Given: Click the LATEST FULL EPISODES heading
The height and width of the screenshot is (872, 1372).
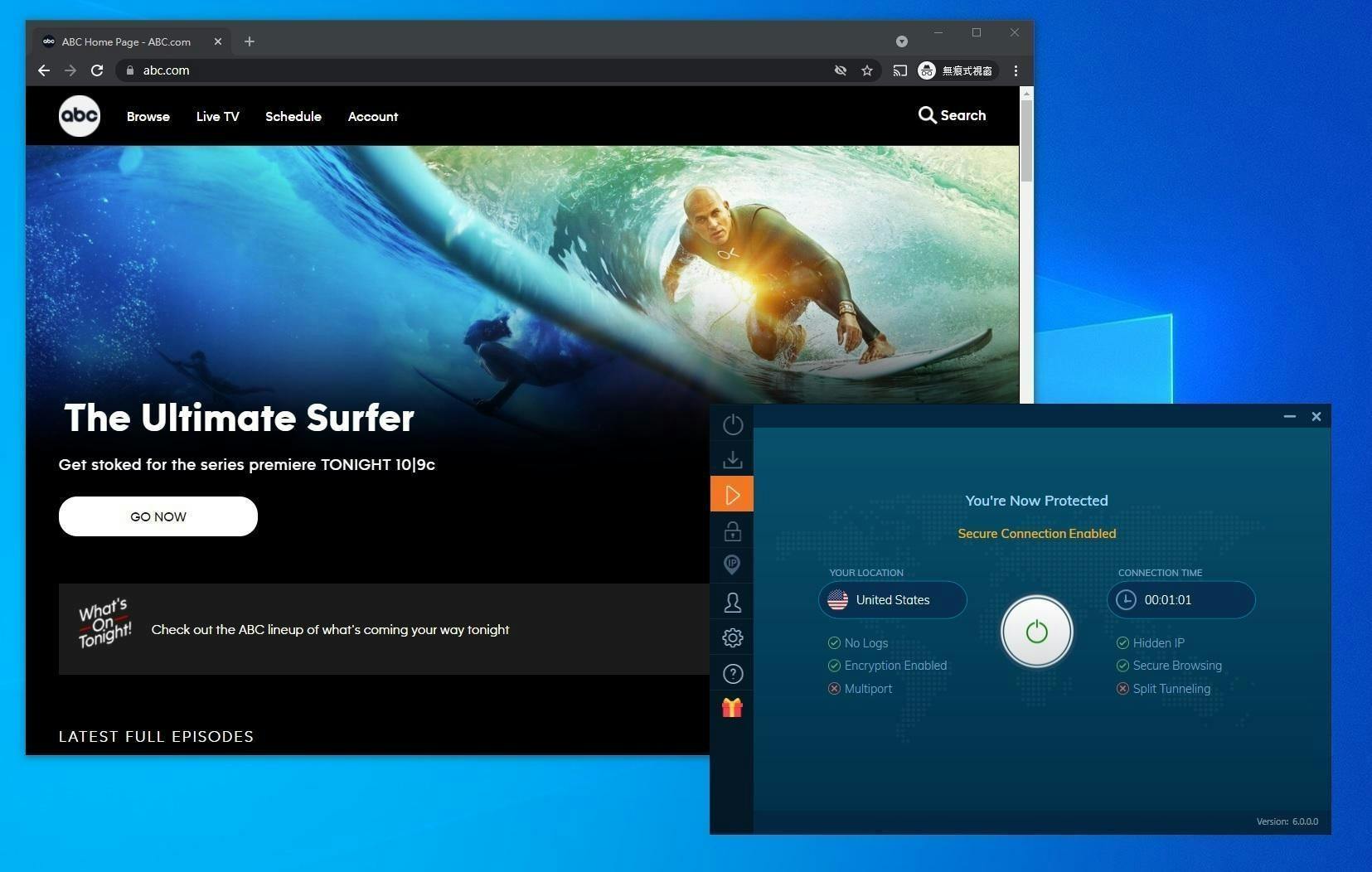Looking at the screenshot, I should [x=156, y=736].
